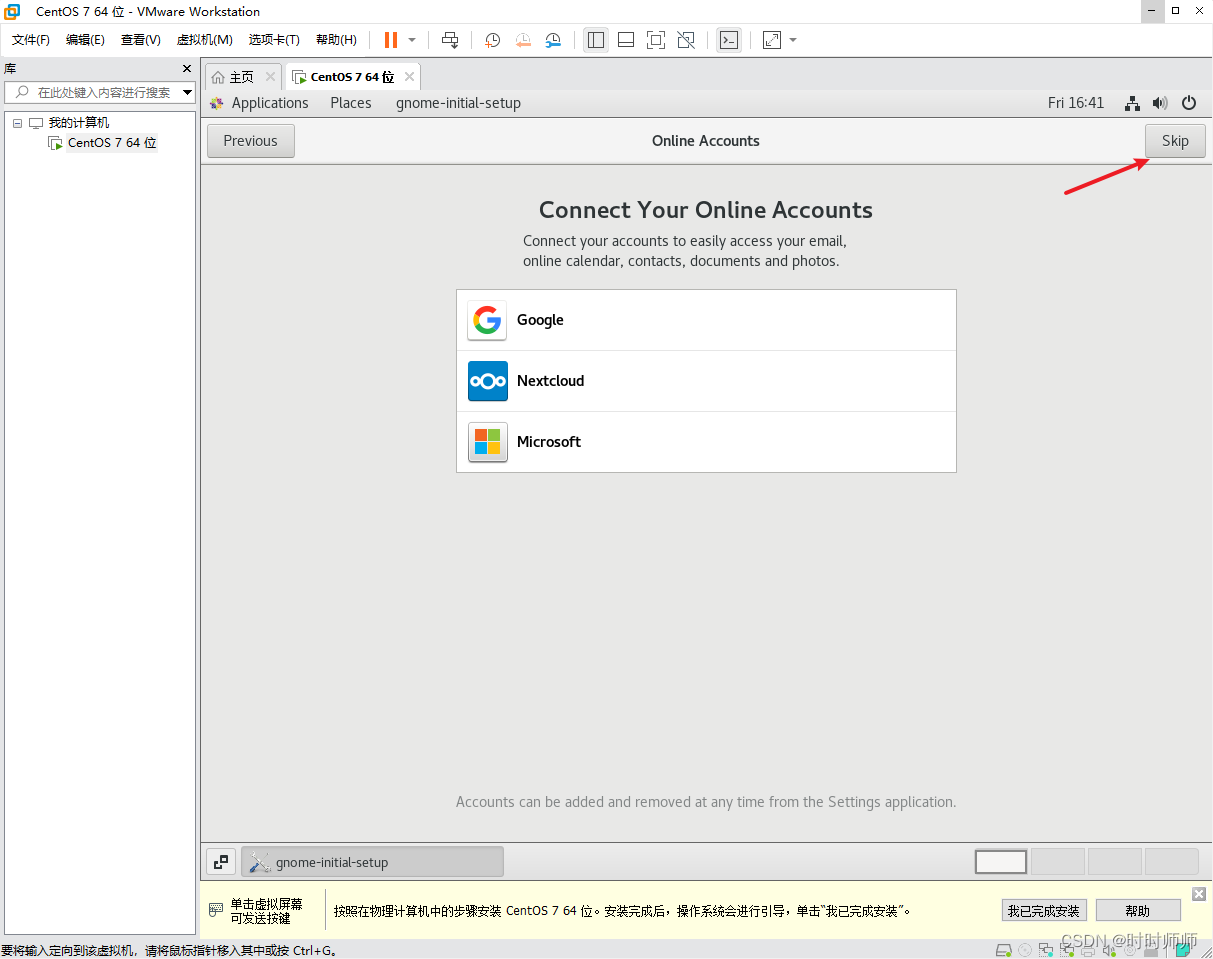This screenshot has height=959, width=1213.
Task: Click the wired network status icon
Action: pos(1132,103)
